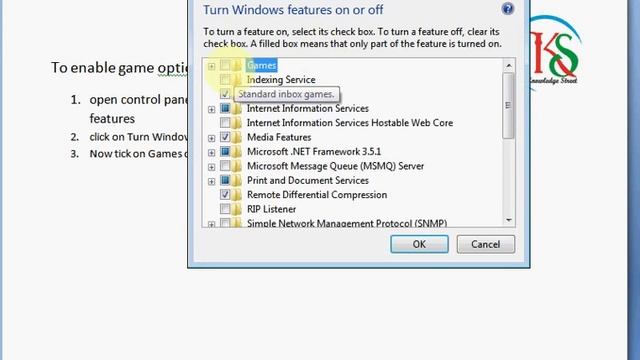Cancel the Windows Features dialog

pyautogui.click(x=486, y=244)
